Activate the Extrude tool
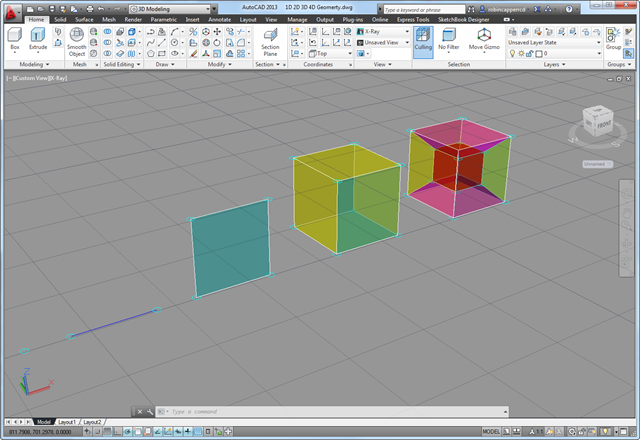Screen dimensions: 640x440 pos(38,37)
